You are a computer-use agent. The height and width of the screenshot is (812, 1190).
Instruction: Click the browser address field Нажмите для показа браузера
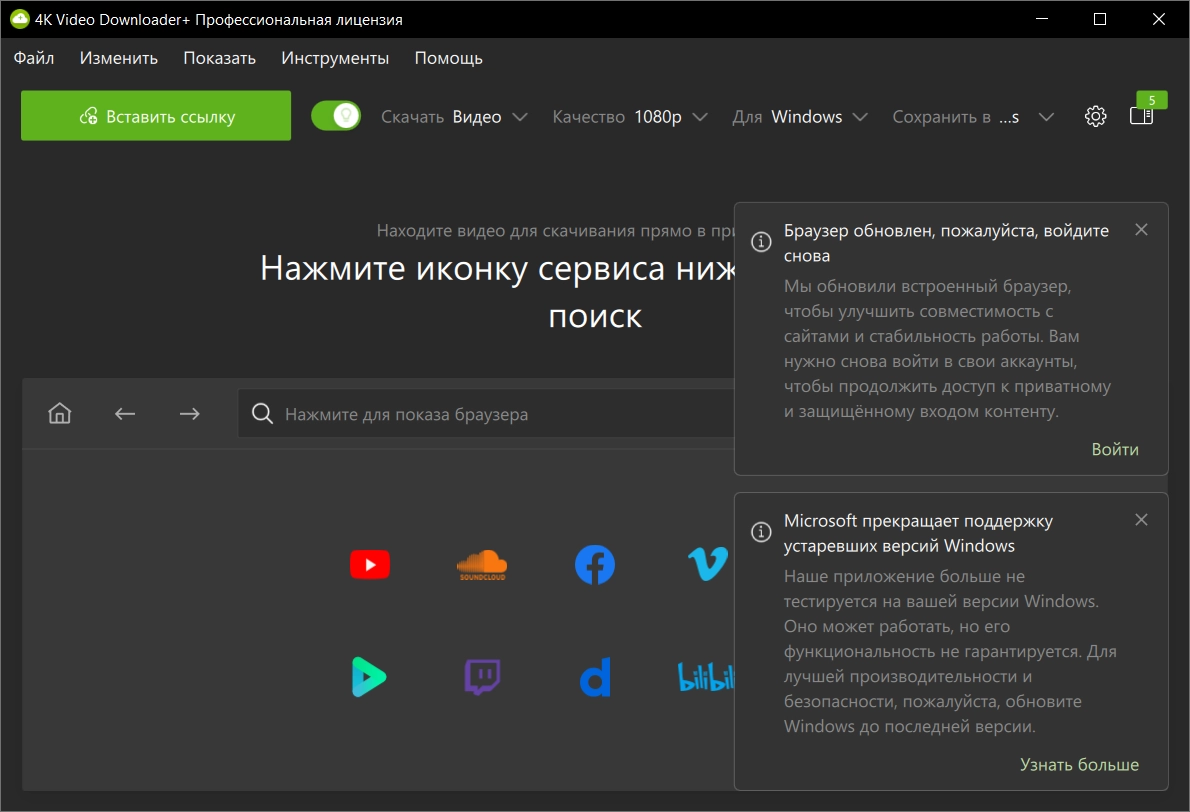click(486, 414)
